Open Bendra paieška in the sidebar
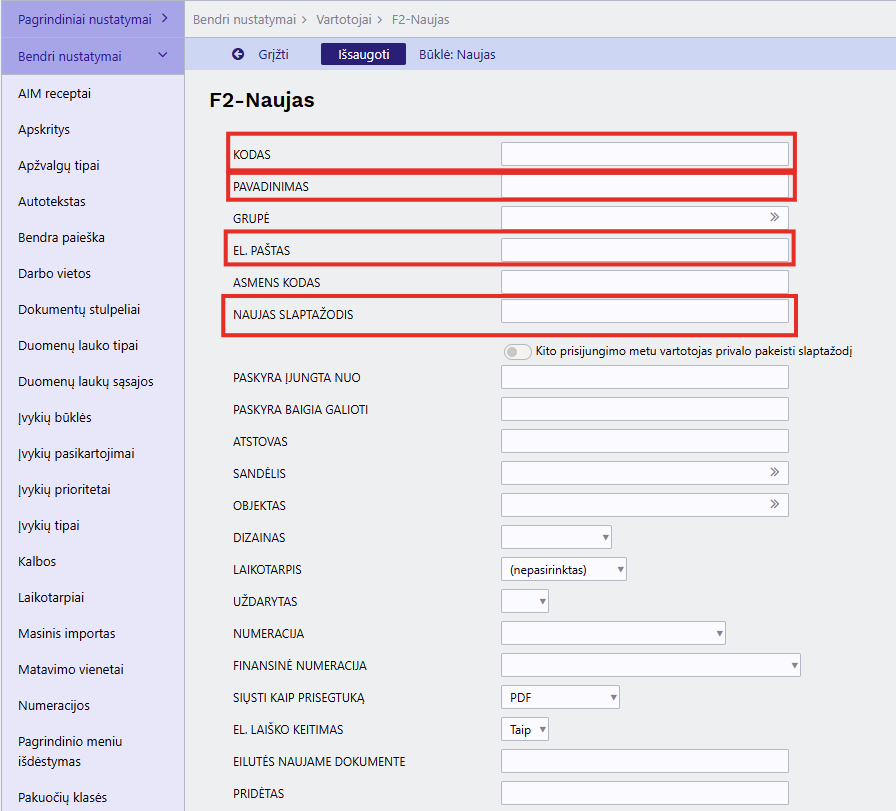The image size is (896, 811). (x=61, y=238)
